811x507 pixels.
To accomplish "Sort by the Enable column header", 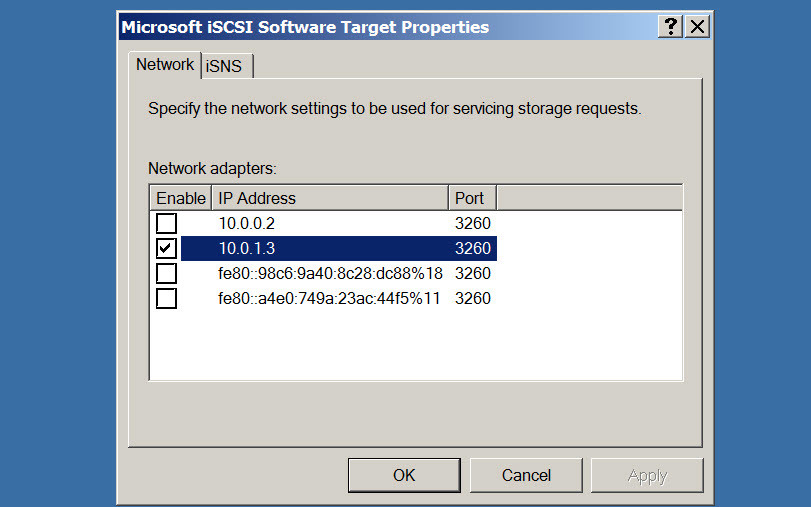I will tap(181, 198).
